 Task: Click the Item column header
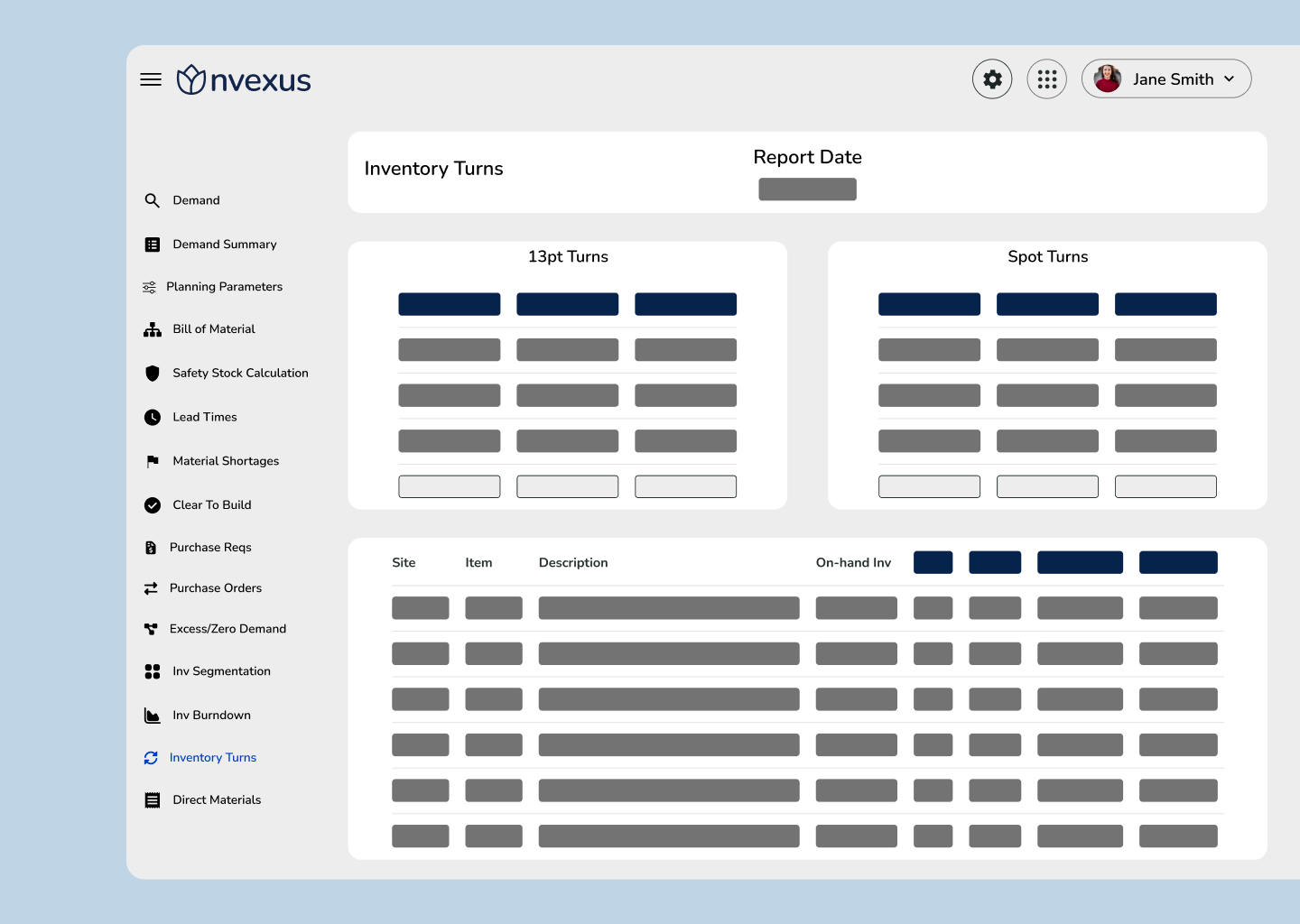tap(478, 563)
